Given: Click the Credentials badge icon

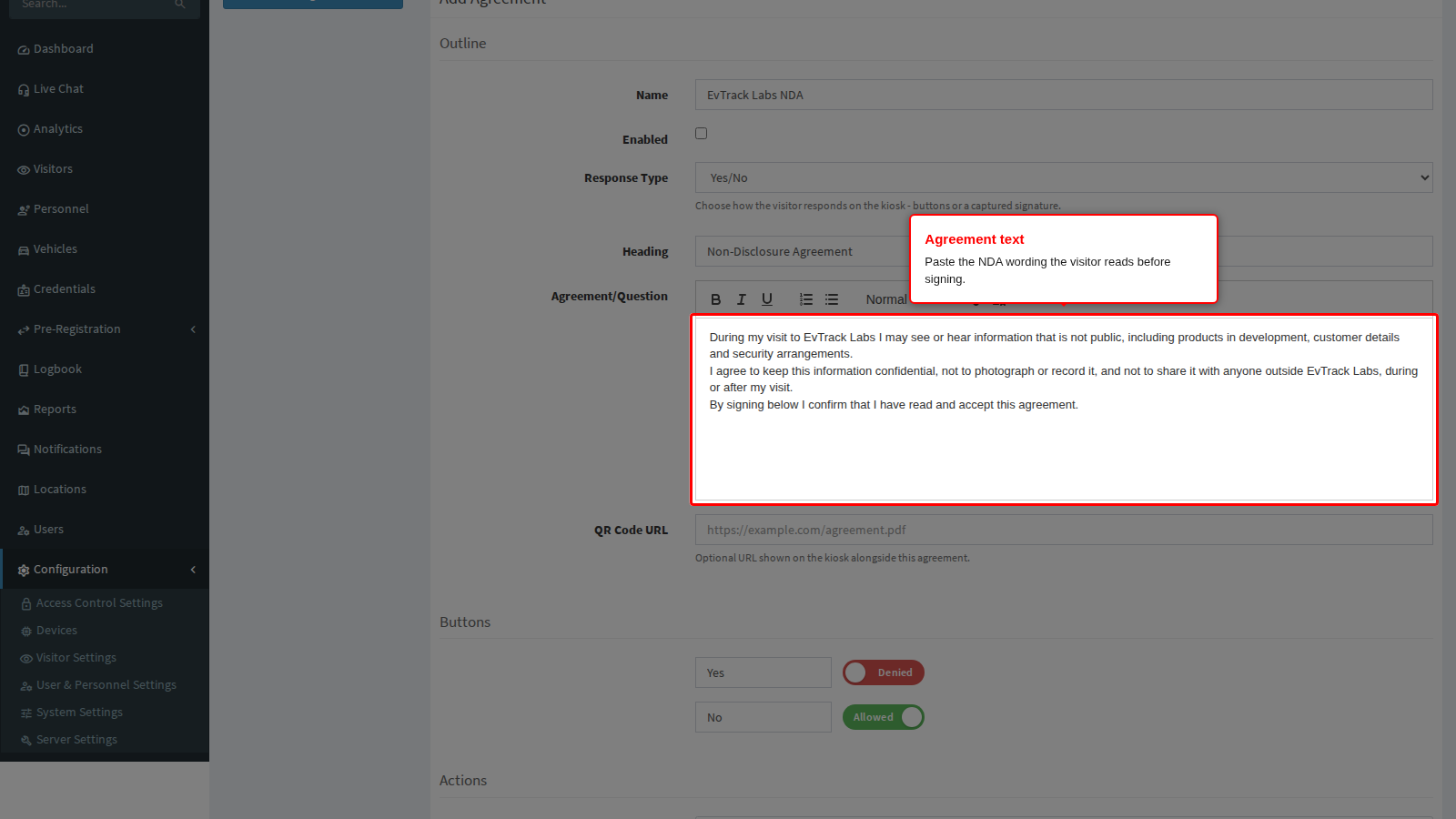Looking at the screenshot, I should click(x=24, y=290).
